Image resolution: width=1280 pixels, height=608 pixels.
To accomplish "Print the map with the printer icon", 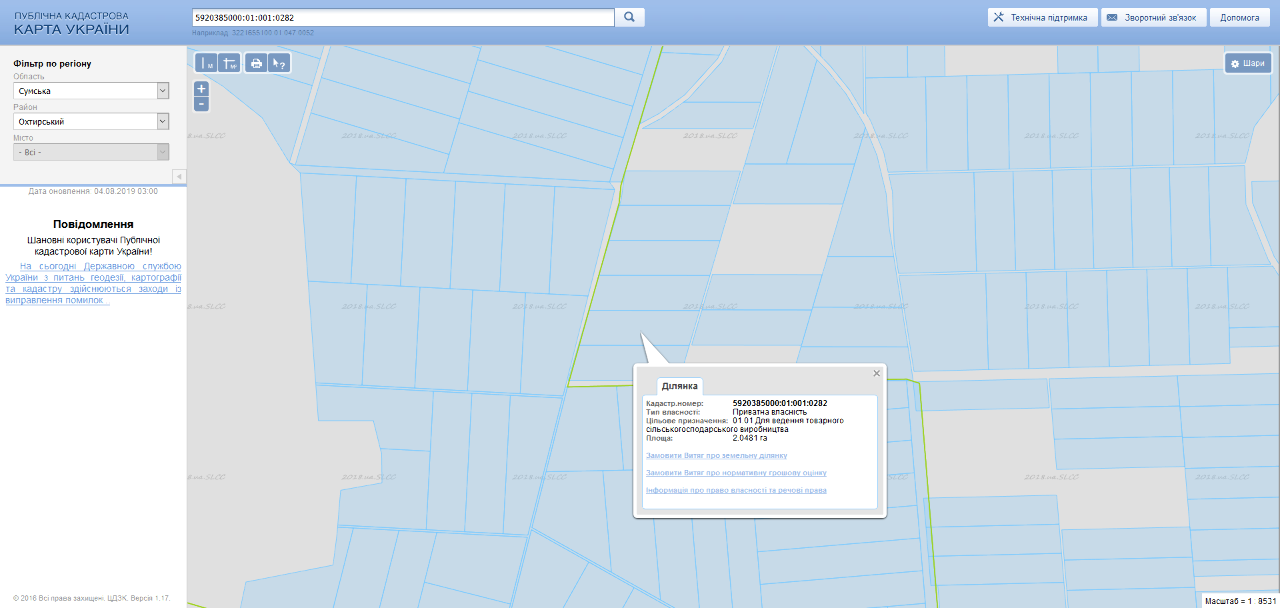I will click(256, 63).
